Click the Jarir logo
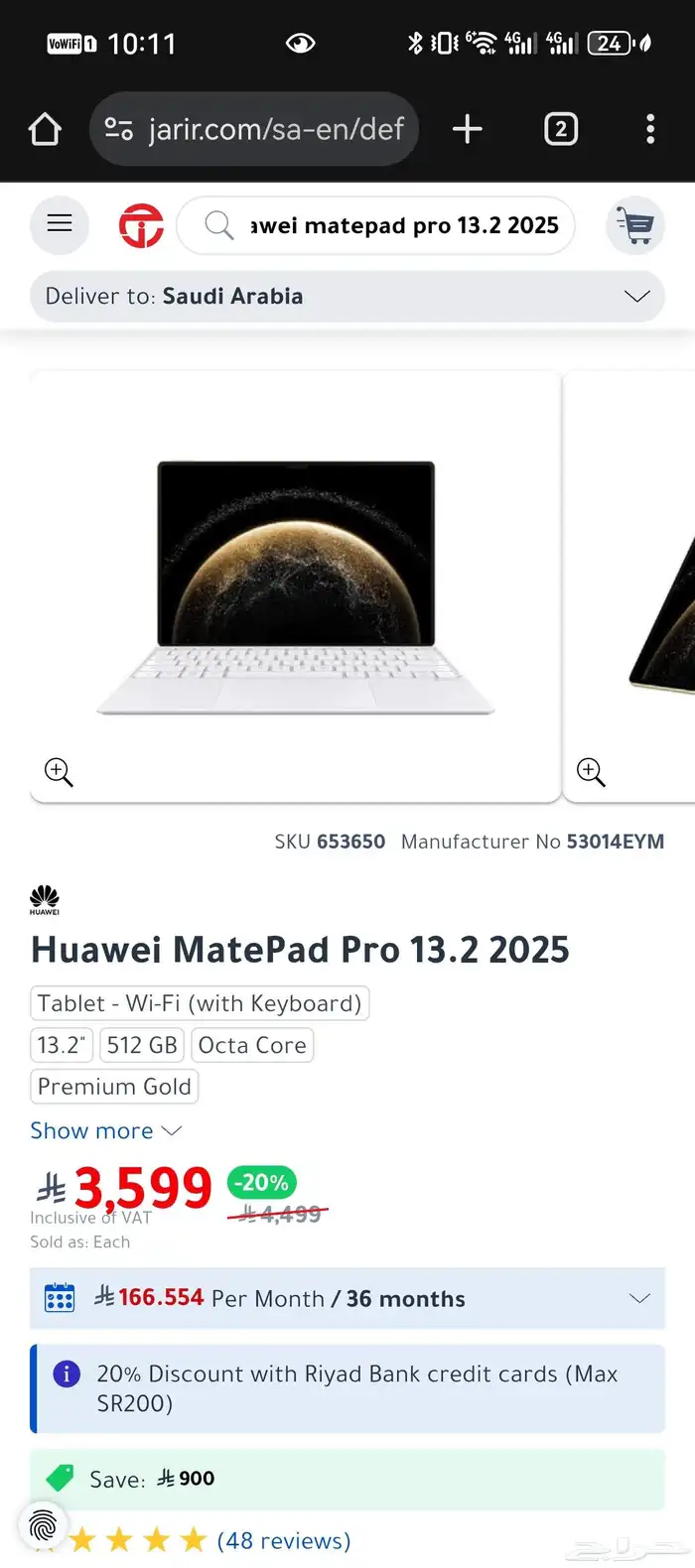Screen dimensions: 695x1568 coord(141,225)
